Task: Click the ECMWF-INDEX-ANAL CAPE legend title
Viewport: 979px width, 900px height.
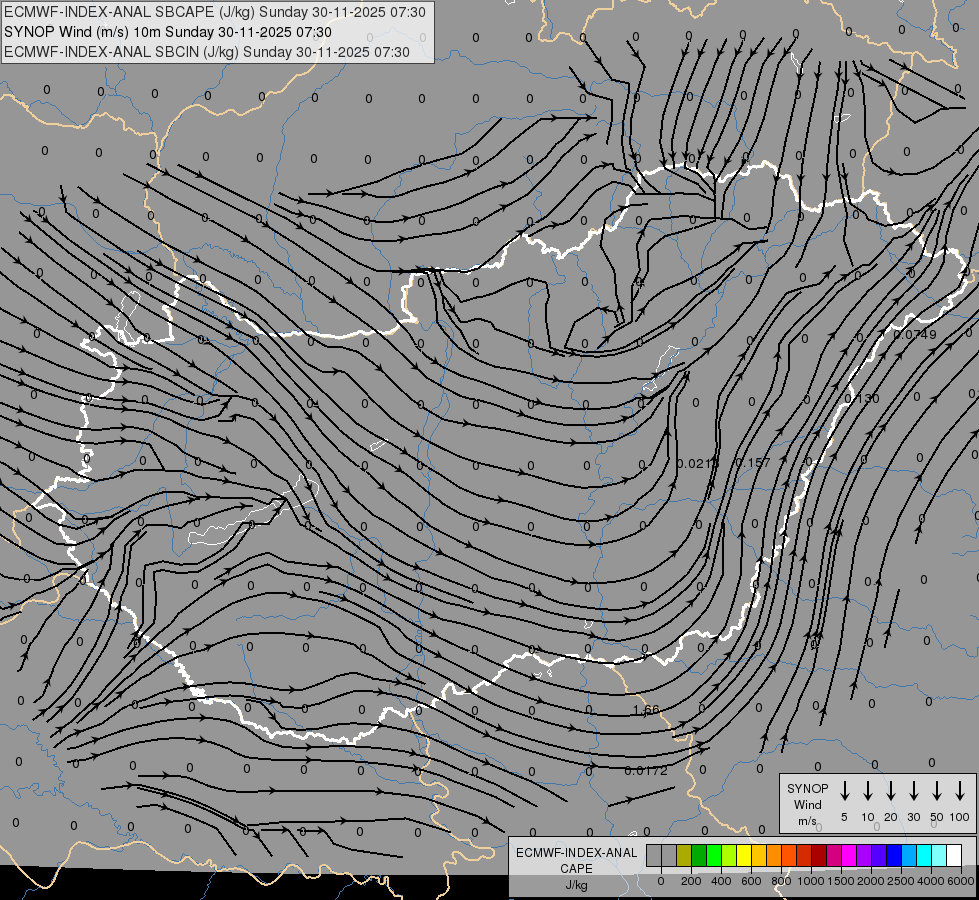Action: [576, 861]
